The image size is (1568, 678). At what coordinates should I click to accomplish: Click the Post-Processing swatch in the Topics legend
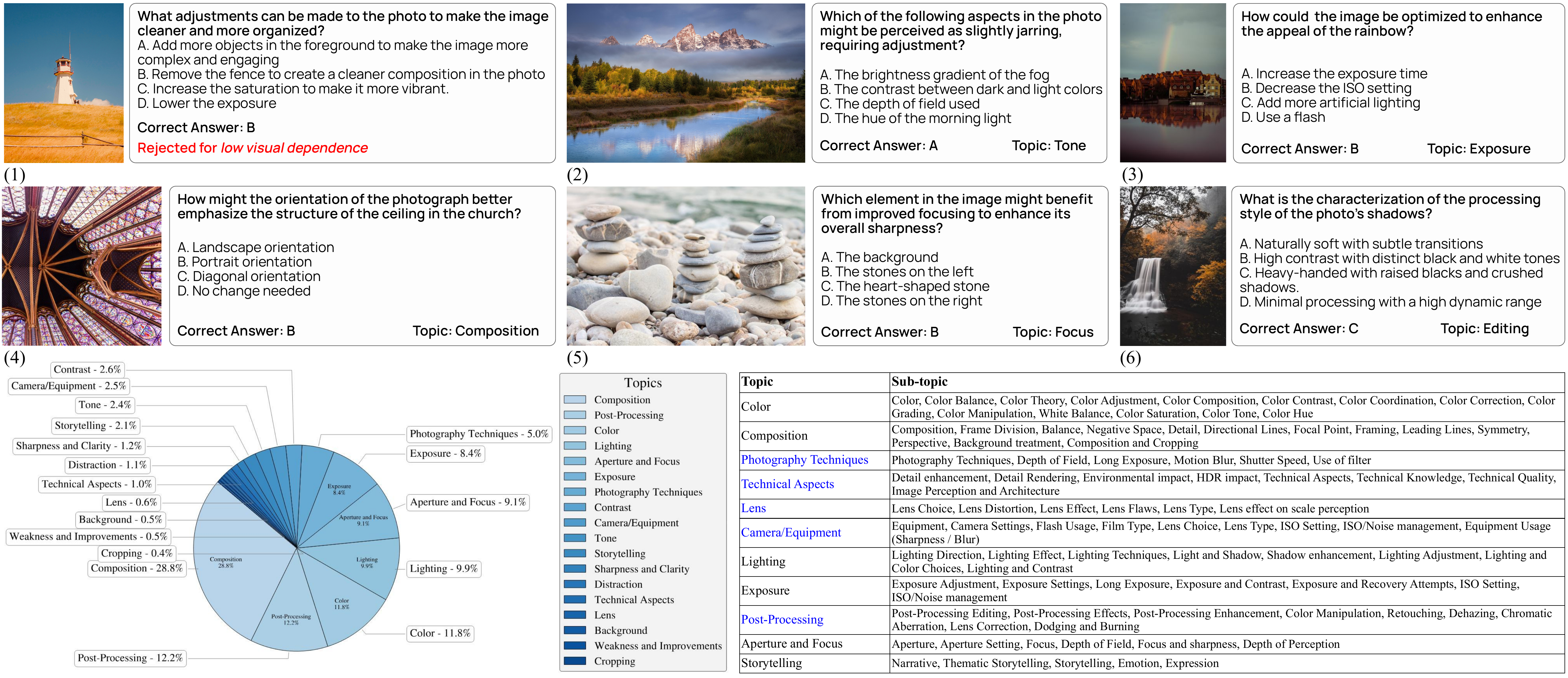click(x=575, y=415)
